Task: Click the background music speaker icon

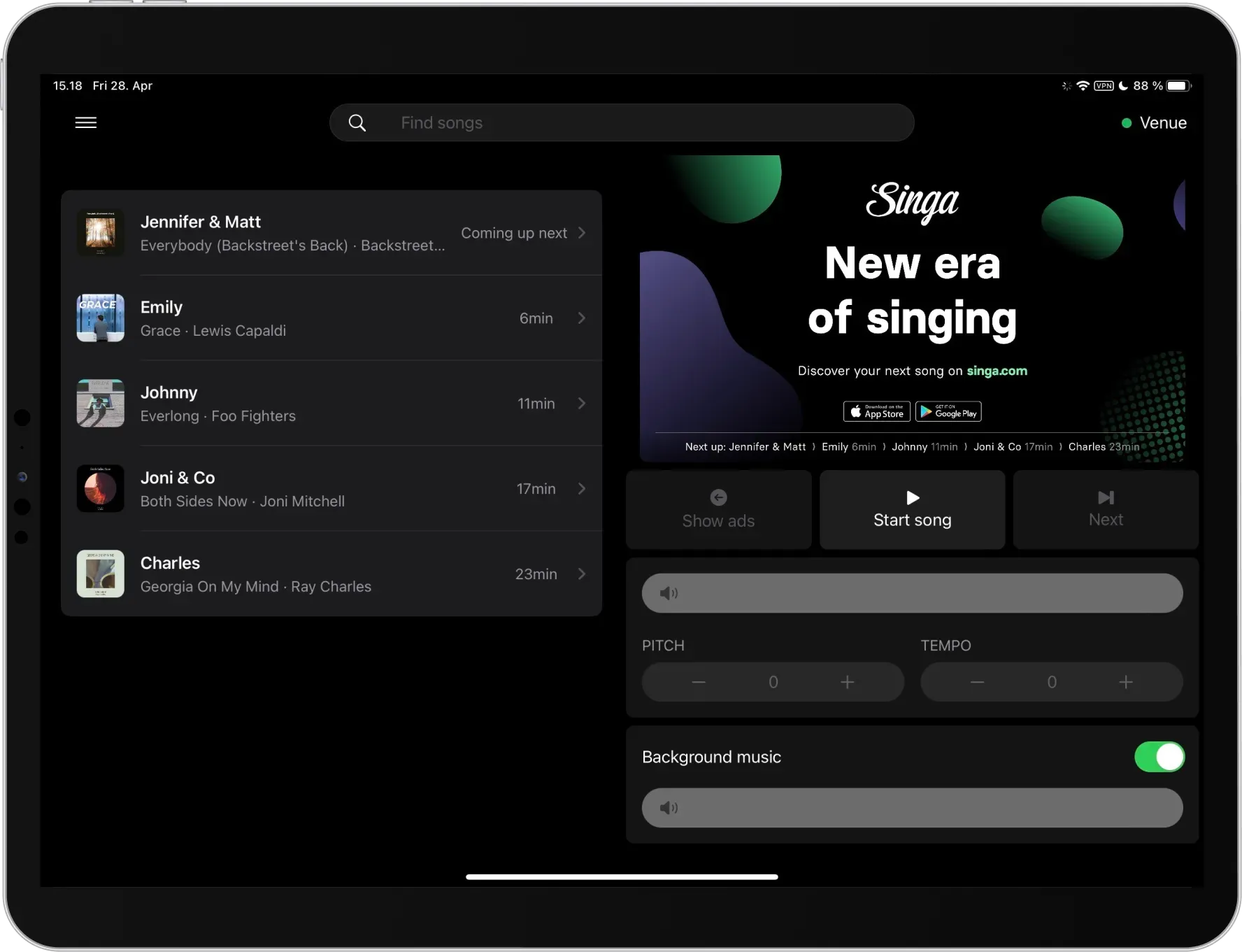Action: tap(669, 808)
